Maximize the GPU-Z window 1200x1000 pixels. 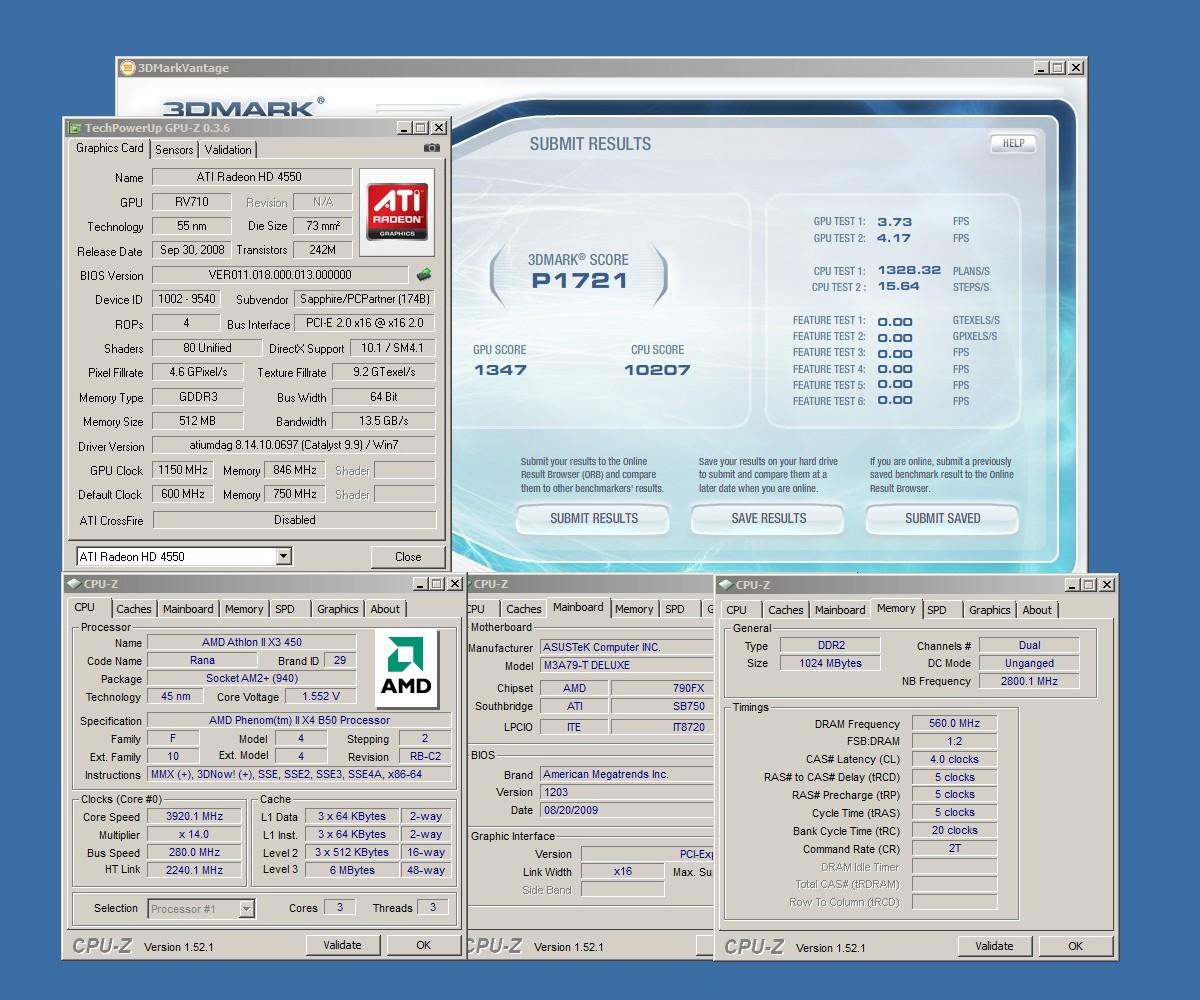(421, 128)
